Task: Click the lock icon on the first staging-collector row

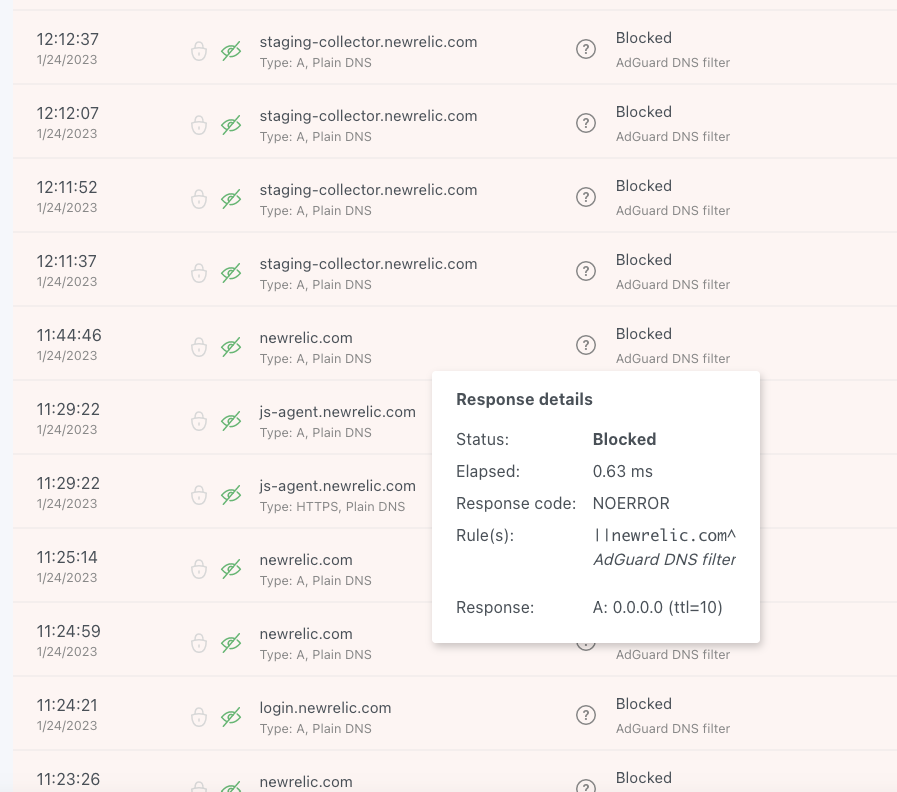Action: pos(198,49)
